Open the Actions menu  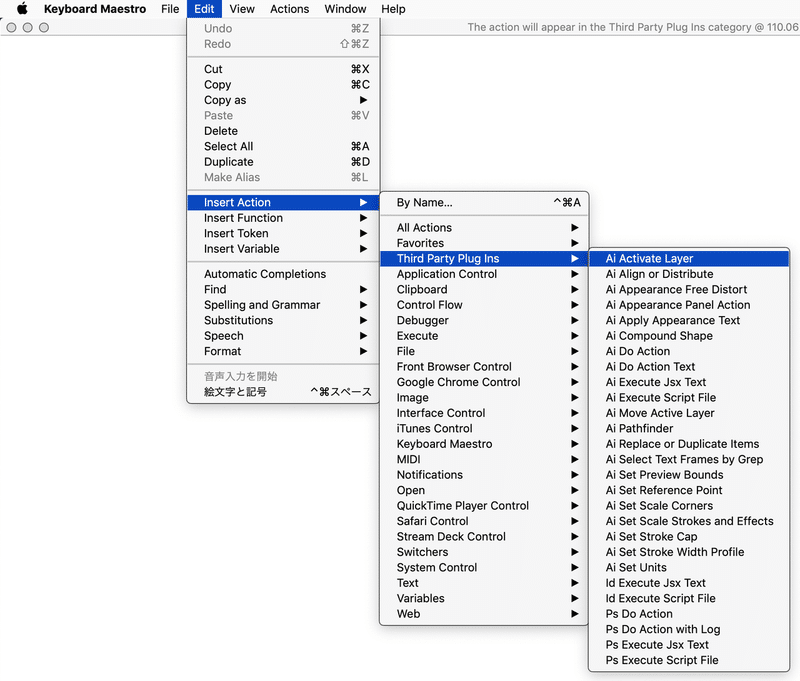tap(289, 9)
